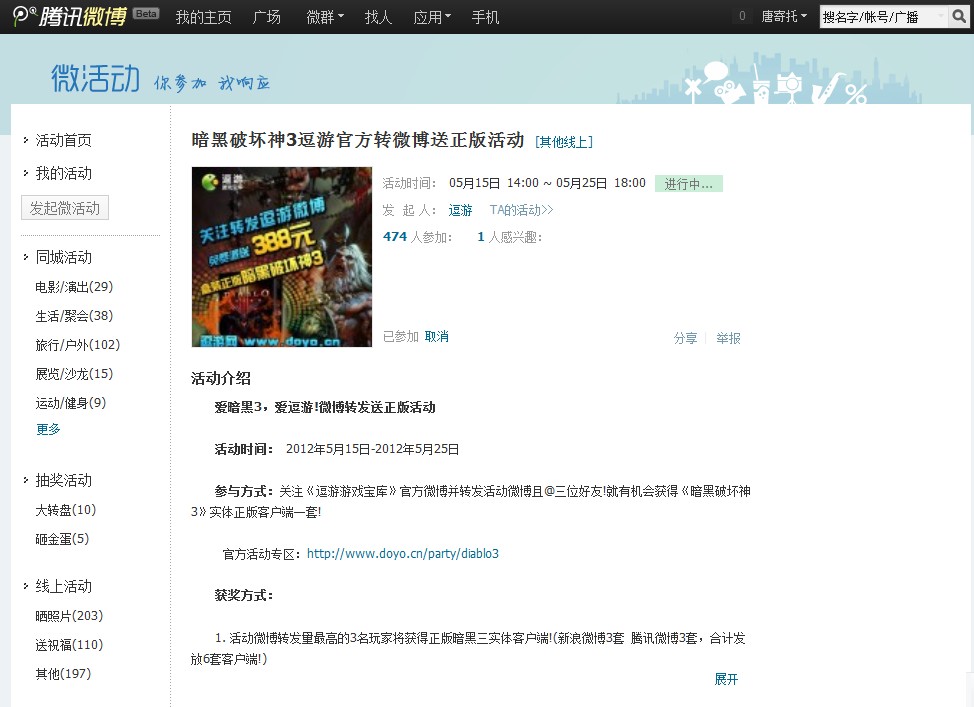Viewport: 974px width, 707px height.
Task: Click the 分享 link
Action: pyautogui.click(x=685, y=339)
